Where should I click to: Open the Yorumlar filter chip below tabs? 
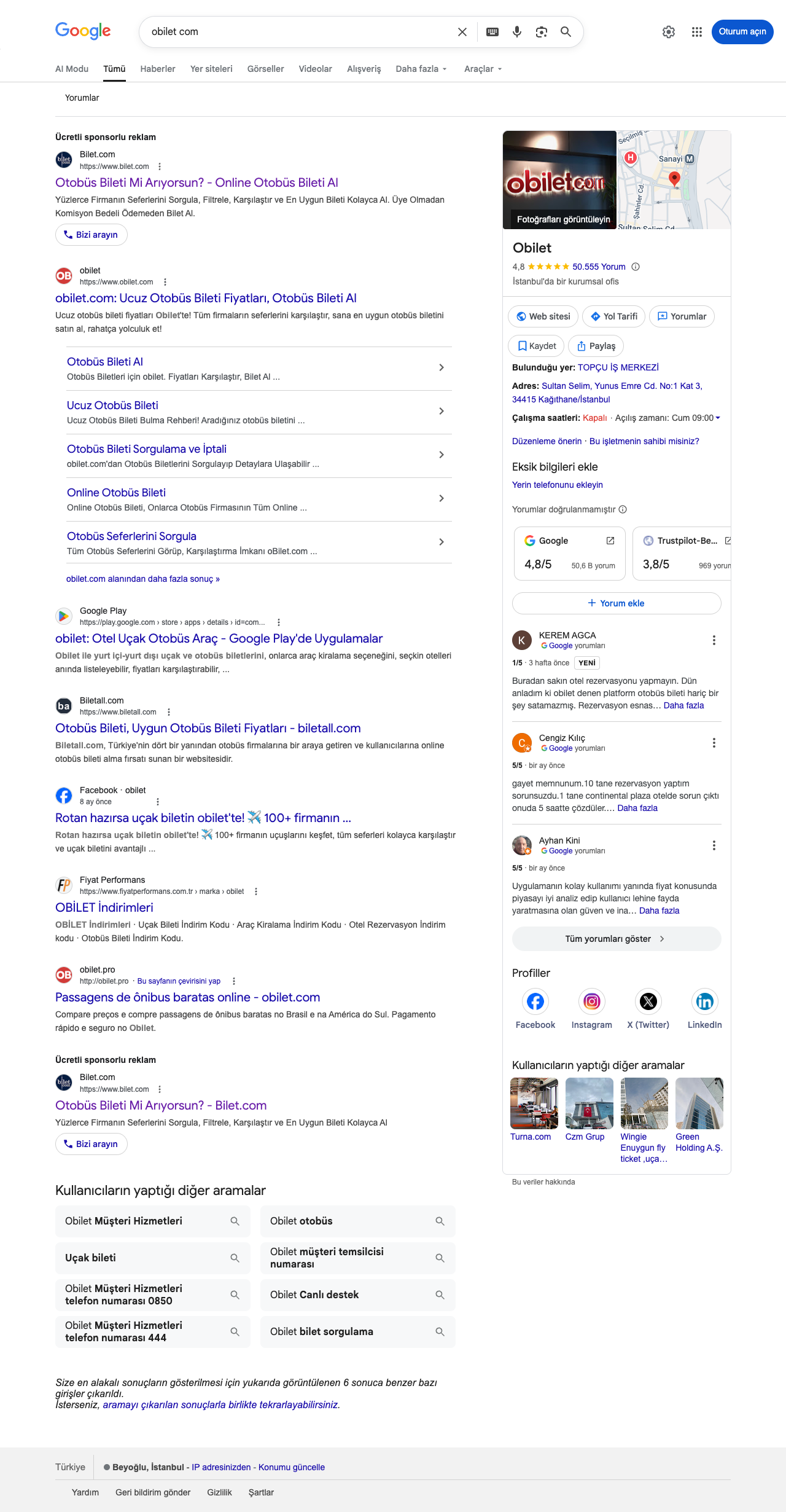82,98
